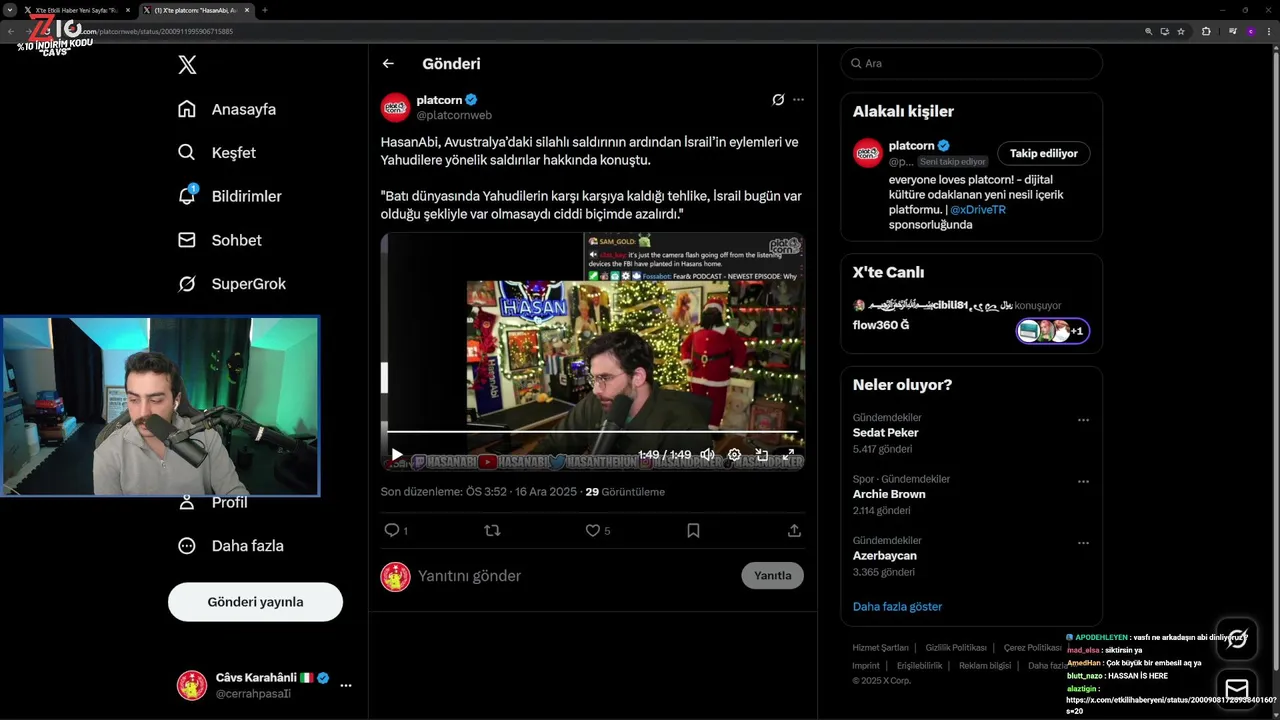This screenshot has width=1280, height=720.
Task: Click Câvs Karahânli account avatar
Action: 192,685
